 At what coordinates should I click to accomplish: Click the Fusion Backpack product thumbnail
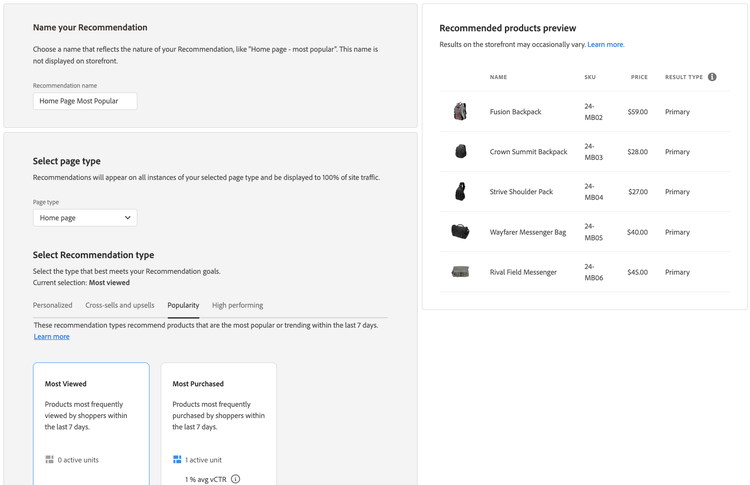460,112
